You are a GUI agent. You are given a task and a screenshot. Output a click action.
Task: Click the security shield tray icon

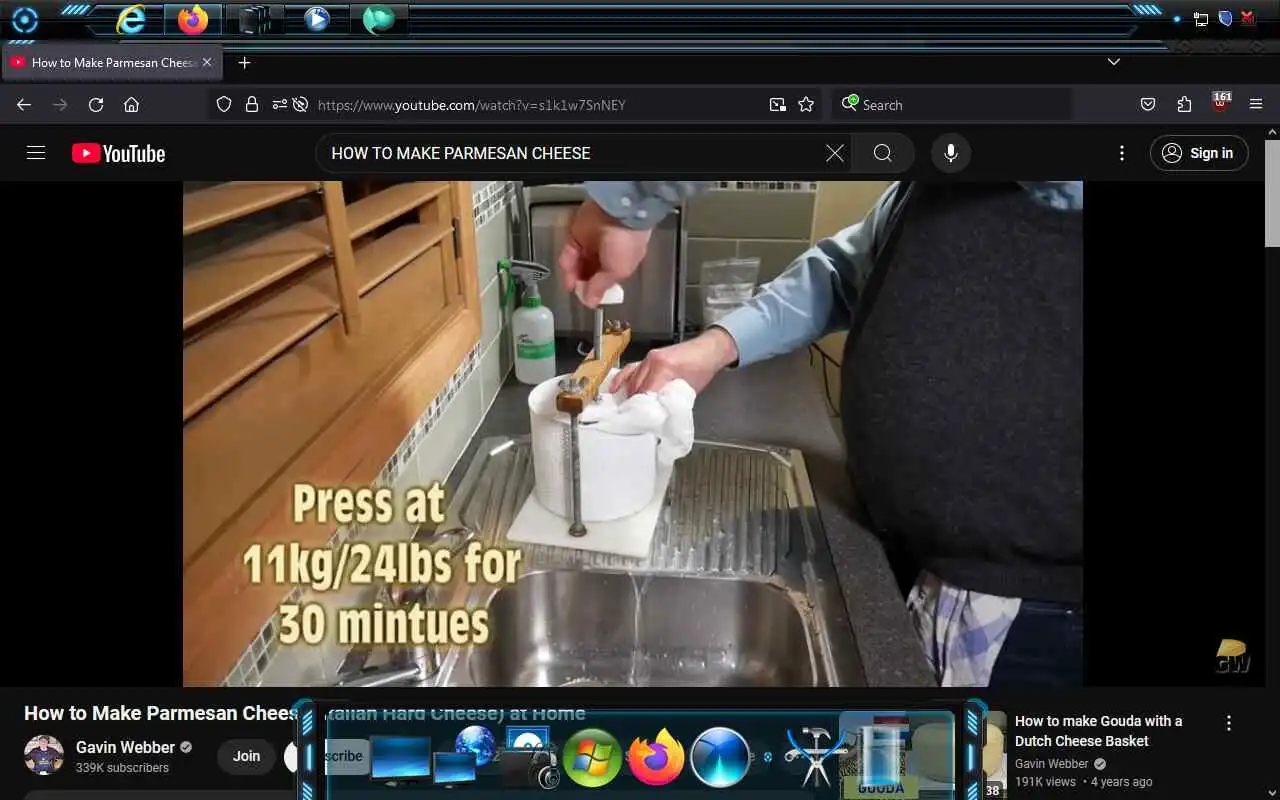point(1225,18)
